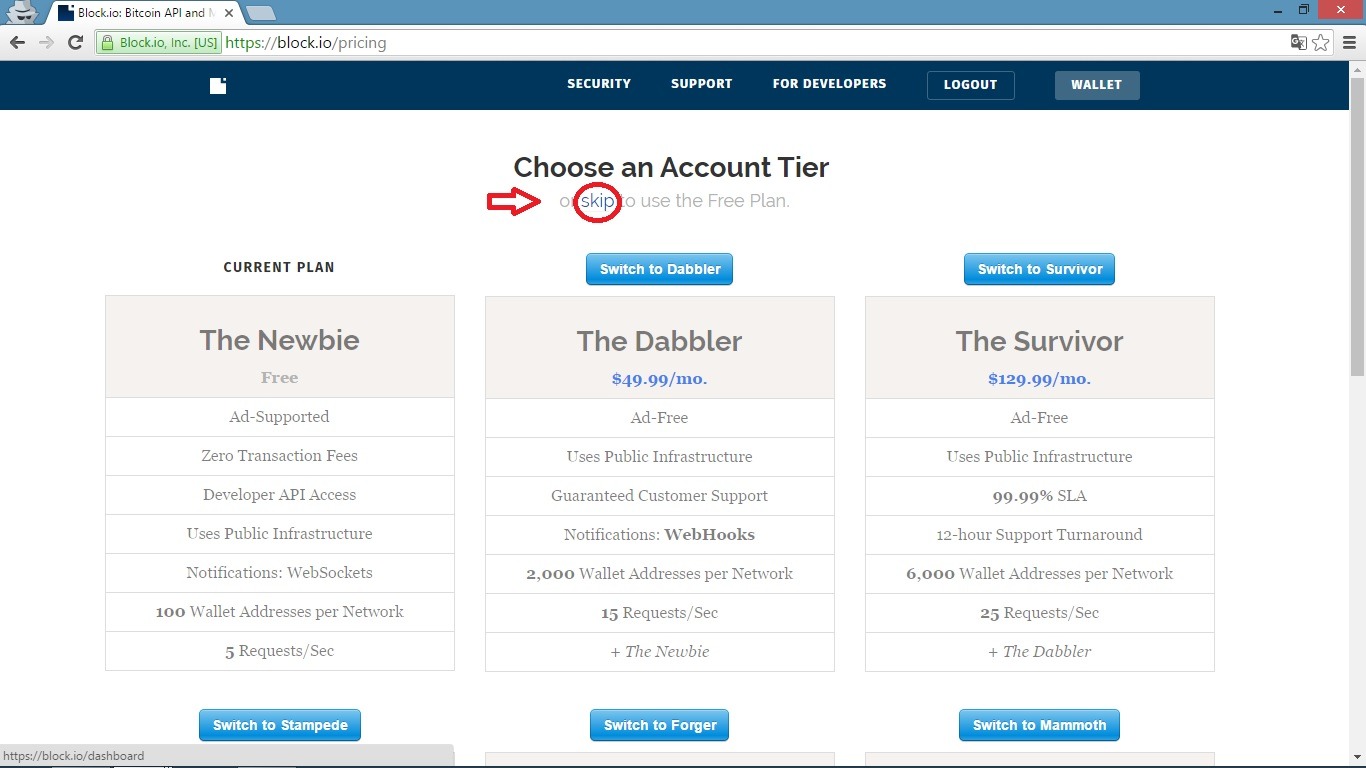The image size is (1366, 768).
Task: Click Switch to Survivor button
Action: [x=1039, y=269]
